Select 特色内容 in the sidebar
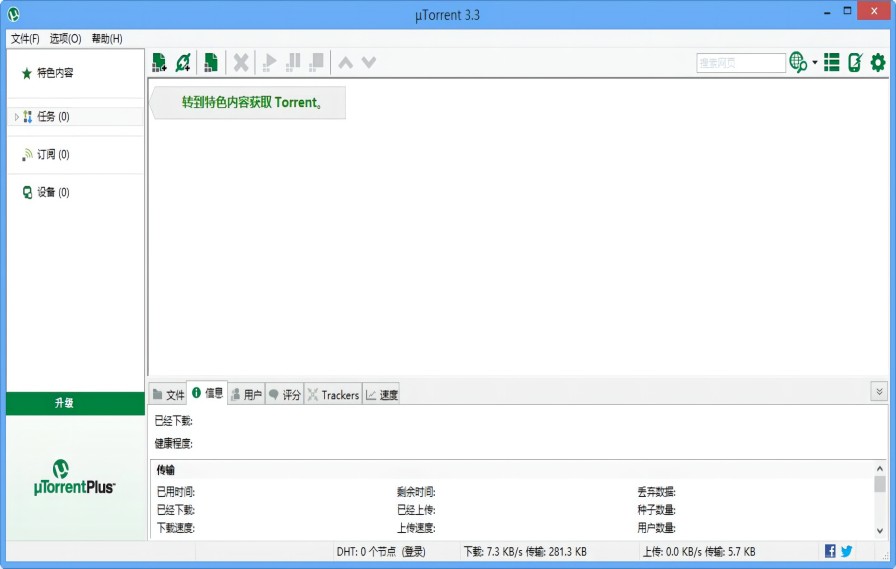Image resolution: width=896 pixels, height=569 pixels. pyautogui.click(x=55, y=73)
